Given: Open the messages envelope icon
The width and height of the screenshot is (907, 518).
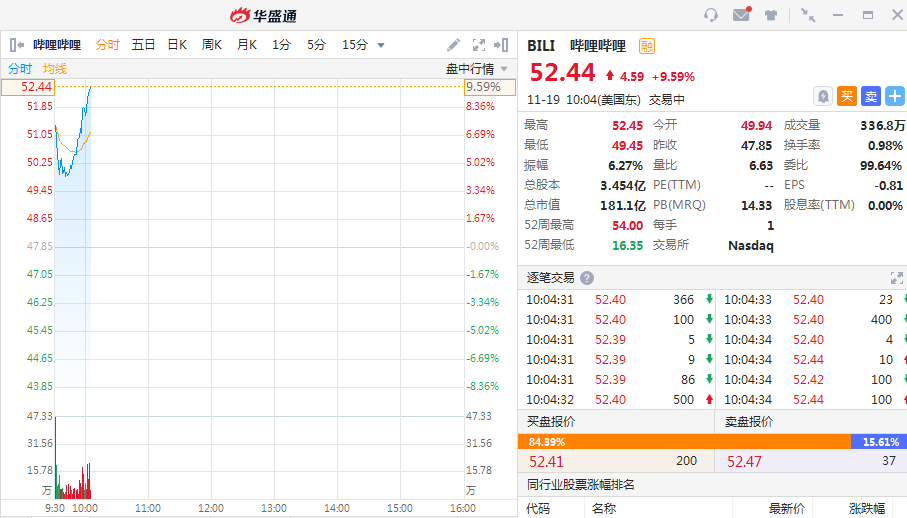Looking at the screenshot, I should pos(741,15).
